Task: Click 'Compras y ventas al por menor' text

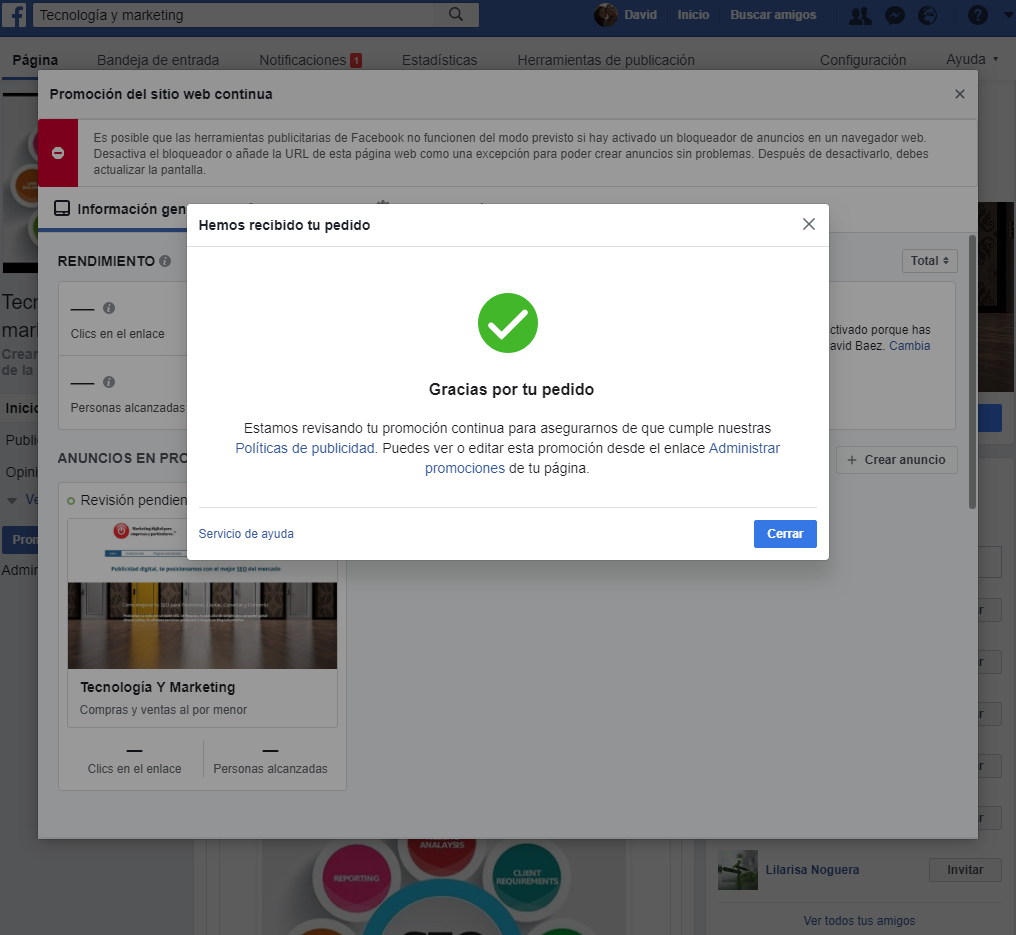Action: 163,710
